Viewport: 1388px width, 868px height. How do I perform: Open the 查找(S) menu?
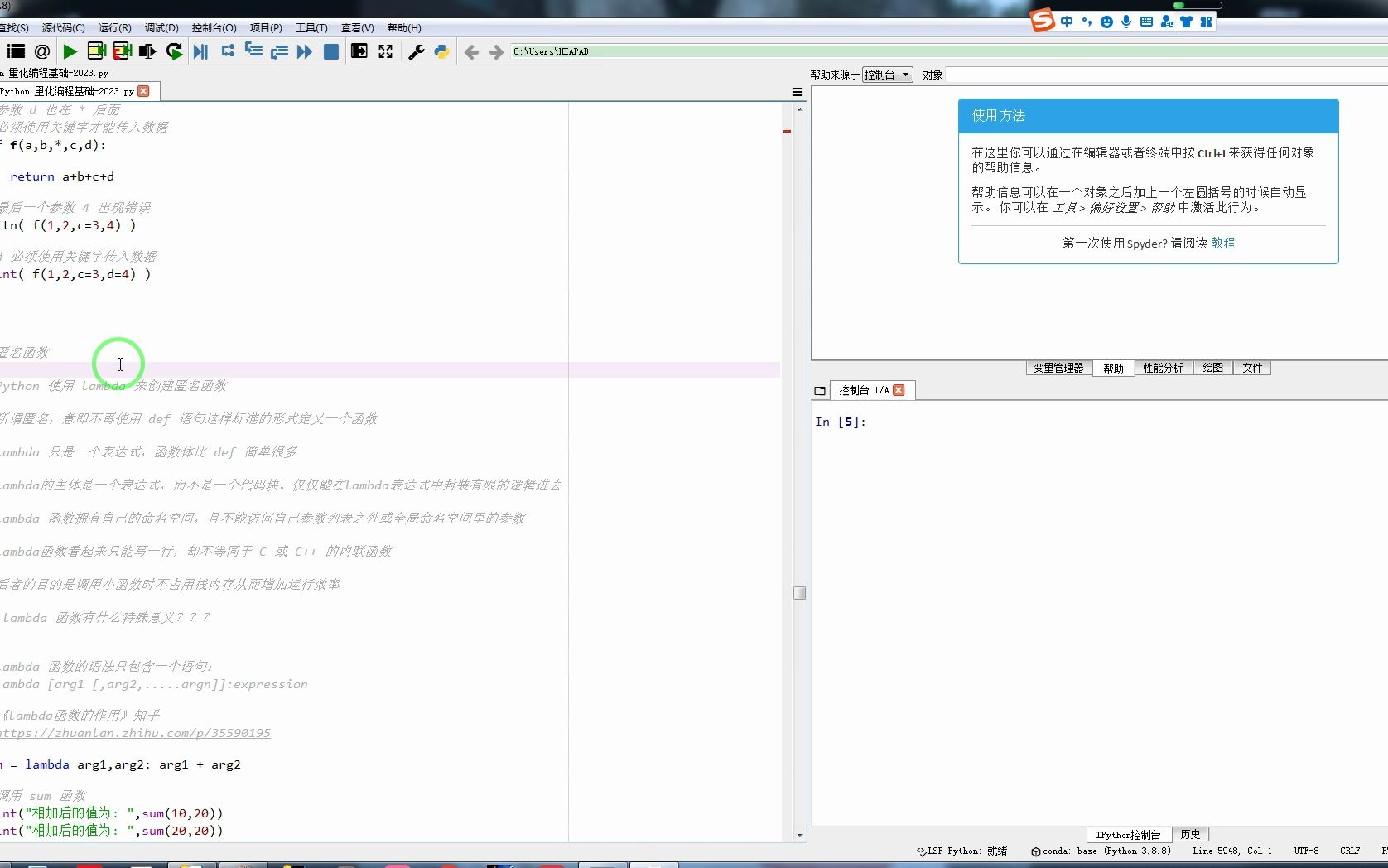pos(14,27)
